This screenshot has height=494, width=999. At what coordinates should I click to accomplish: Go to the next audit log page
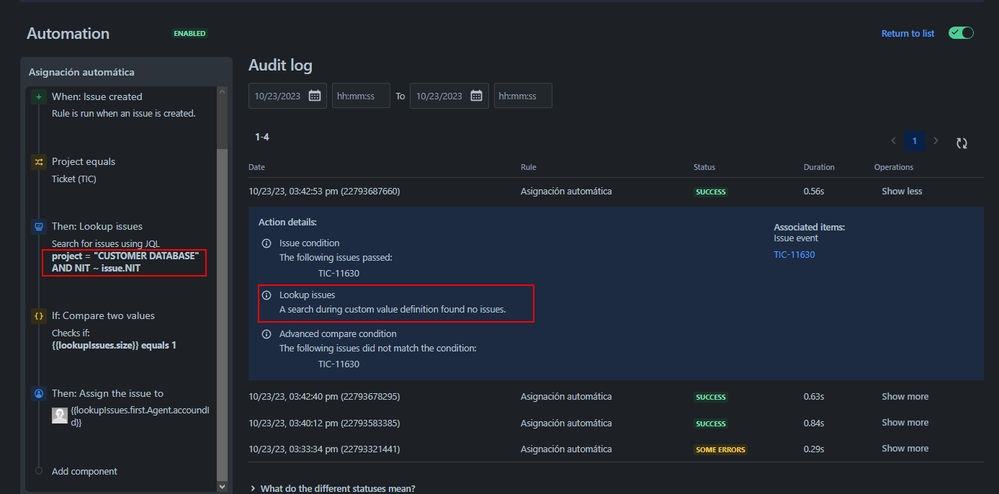point(936,141)
